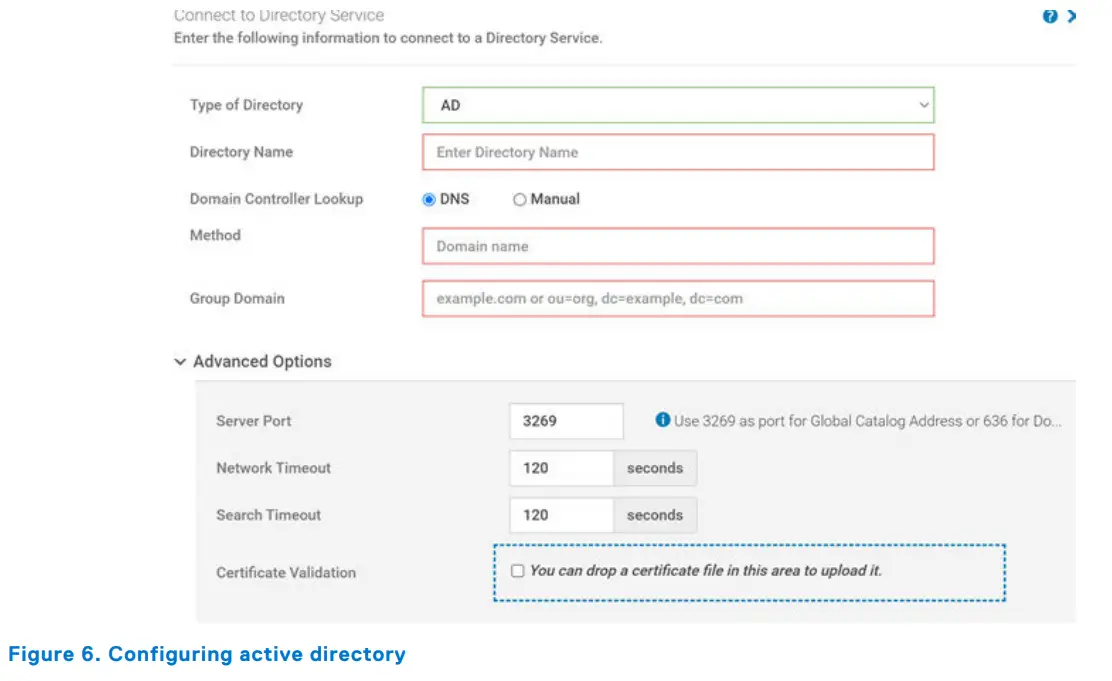Click the blue forward chevron at top right
Screen dimensions: 1112x681
1070,16
